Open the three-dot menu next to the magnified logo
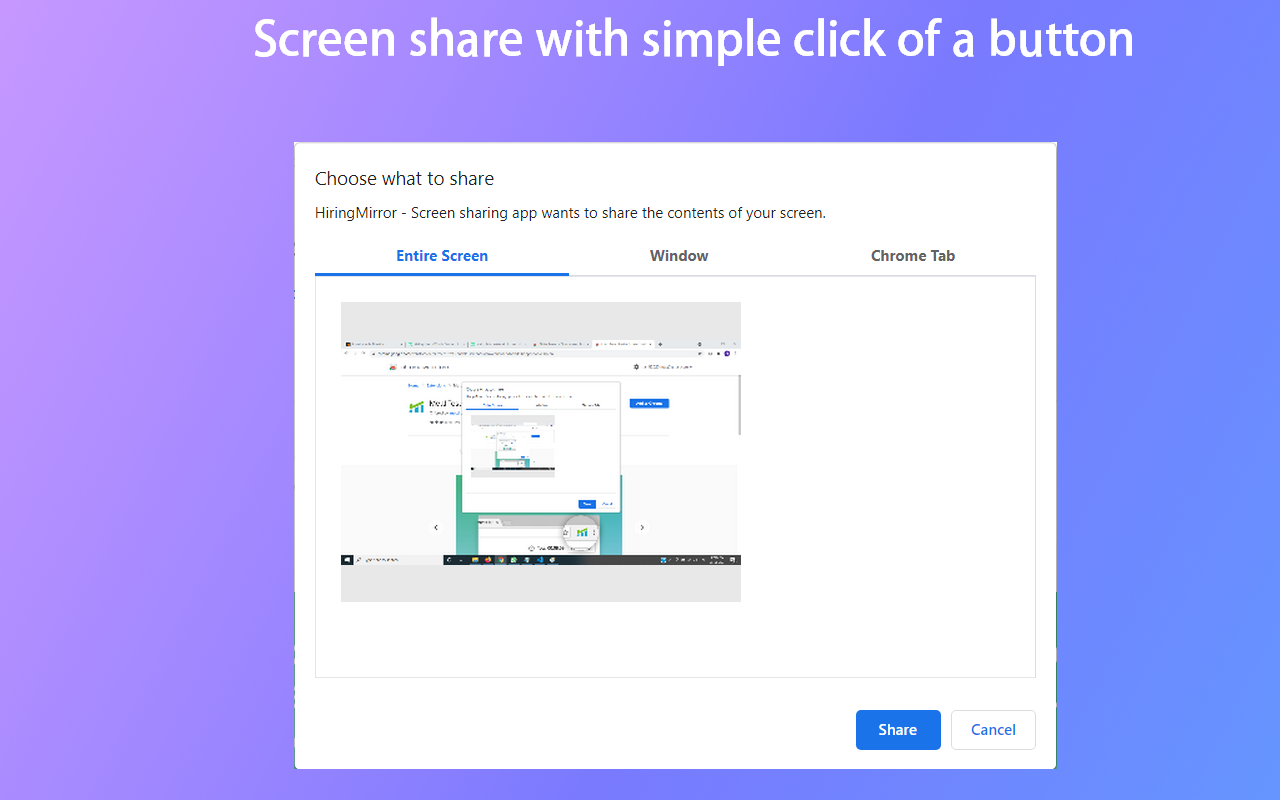This screenshot has height=800, width=1280. 595,532
